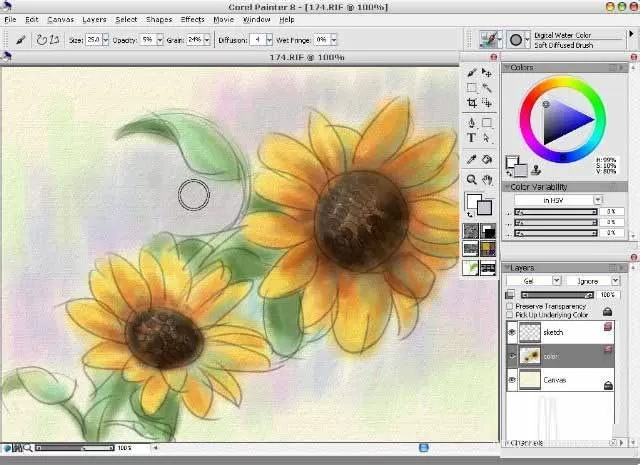The image size is (640, 465).
Task: Open the Gel composite method dropdown
Action: (x=533, y=281)
